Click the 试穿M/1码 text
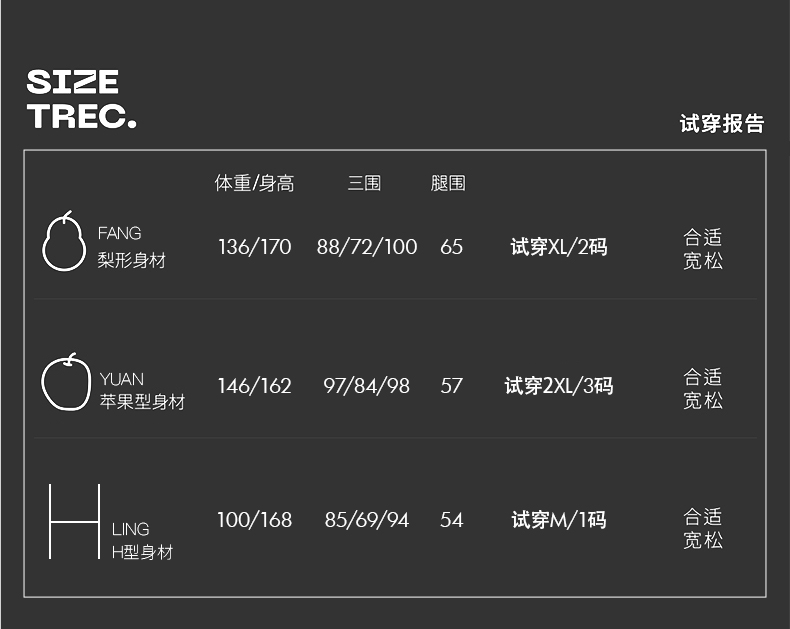The height and width of the screenshot is (629, 790). pos(558,520)
